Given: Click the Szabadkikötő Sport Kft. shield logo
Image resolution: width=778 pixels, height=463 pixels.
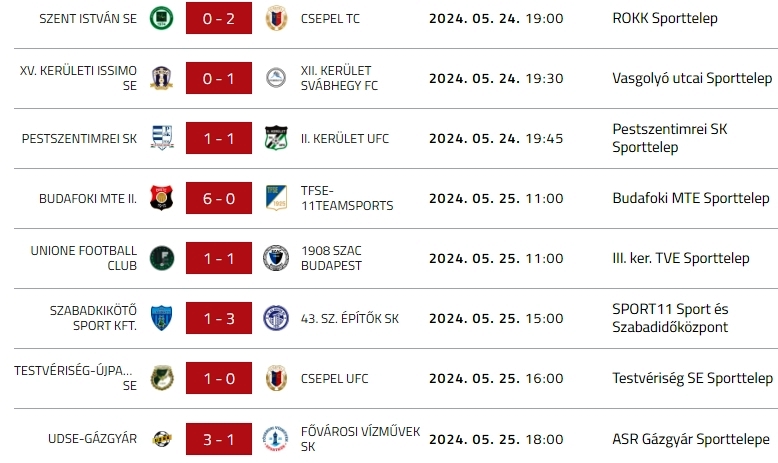Looking at the screenshot, I should point(161,318).
